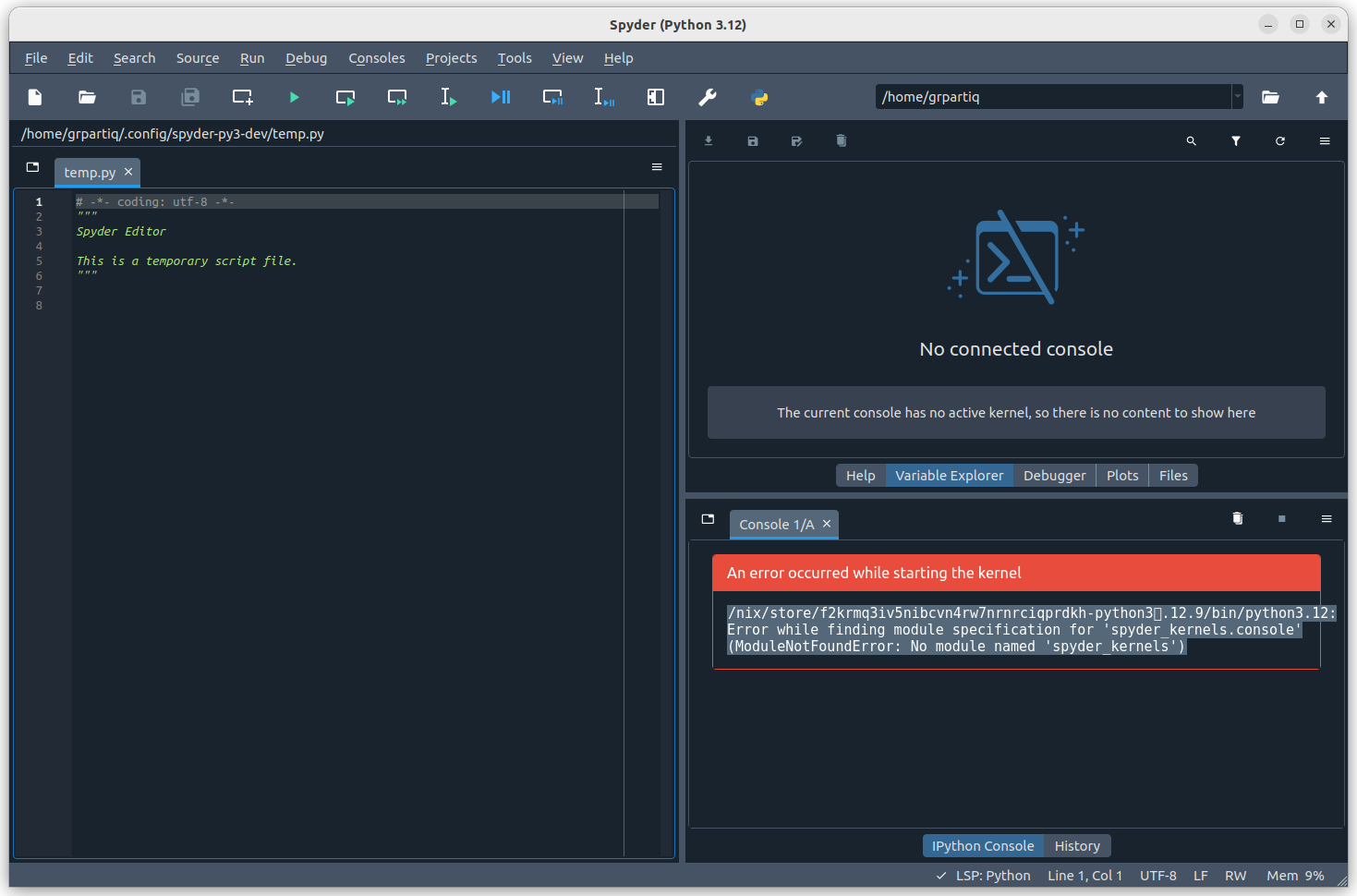
Task: Switch to Debugger tab
Action: point(1055,476)
